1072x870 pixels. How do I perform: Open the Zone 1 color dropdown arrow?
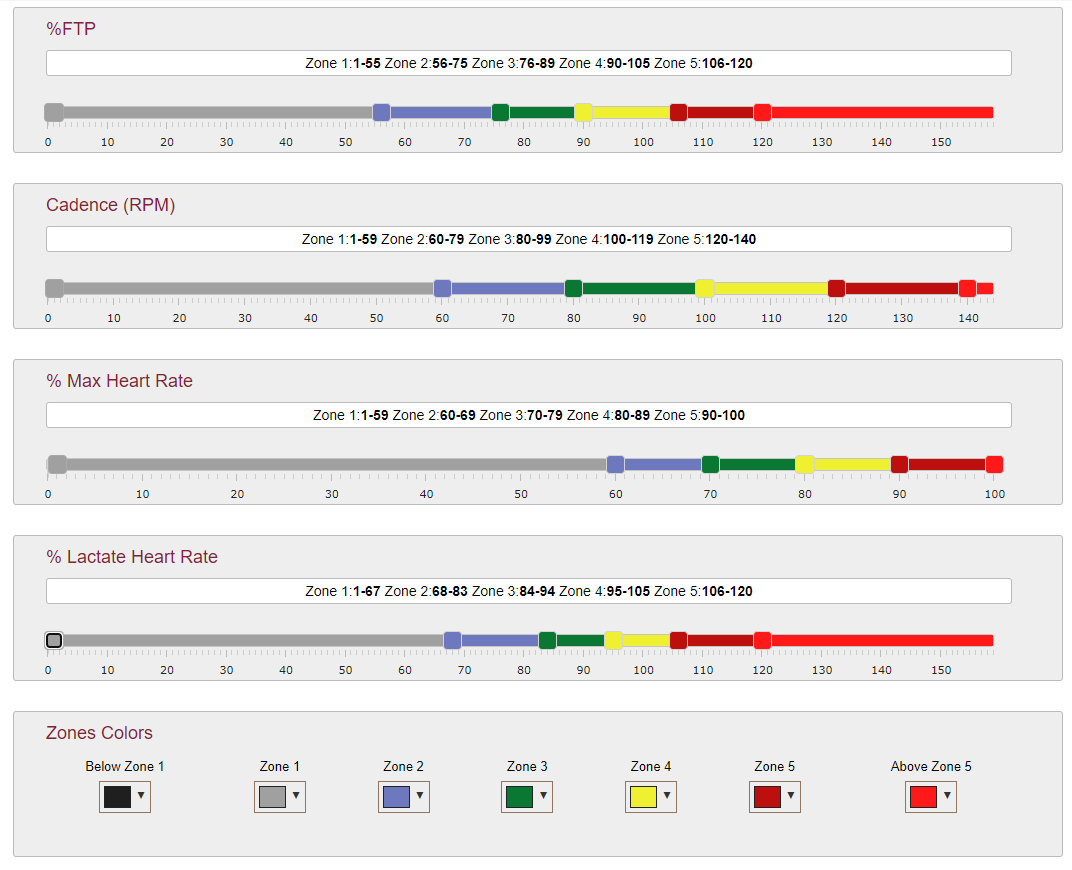tap(296, 796)
